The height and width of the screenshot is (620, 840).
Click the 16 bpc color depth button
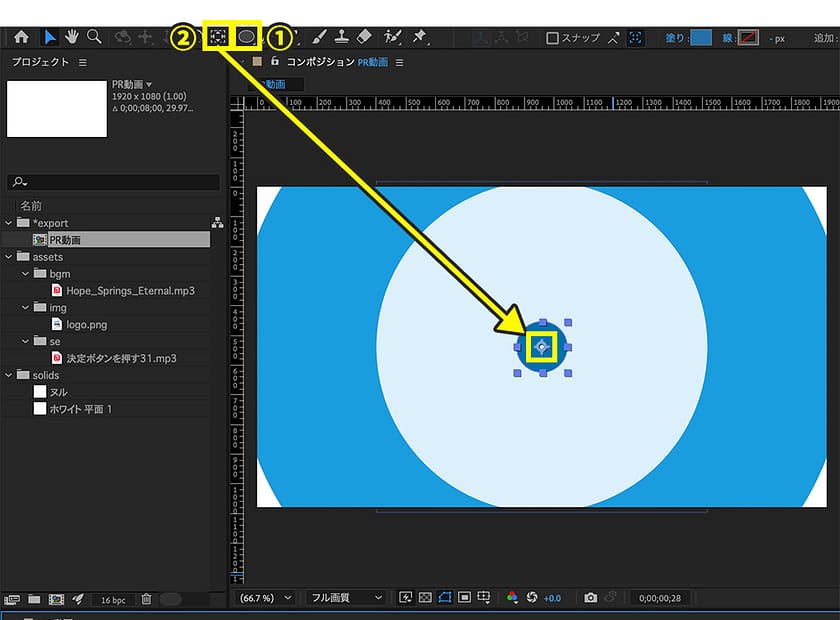pos(112,599)
